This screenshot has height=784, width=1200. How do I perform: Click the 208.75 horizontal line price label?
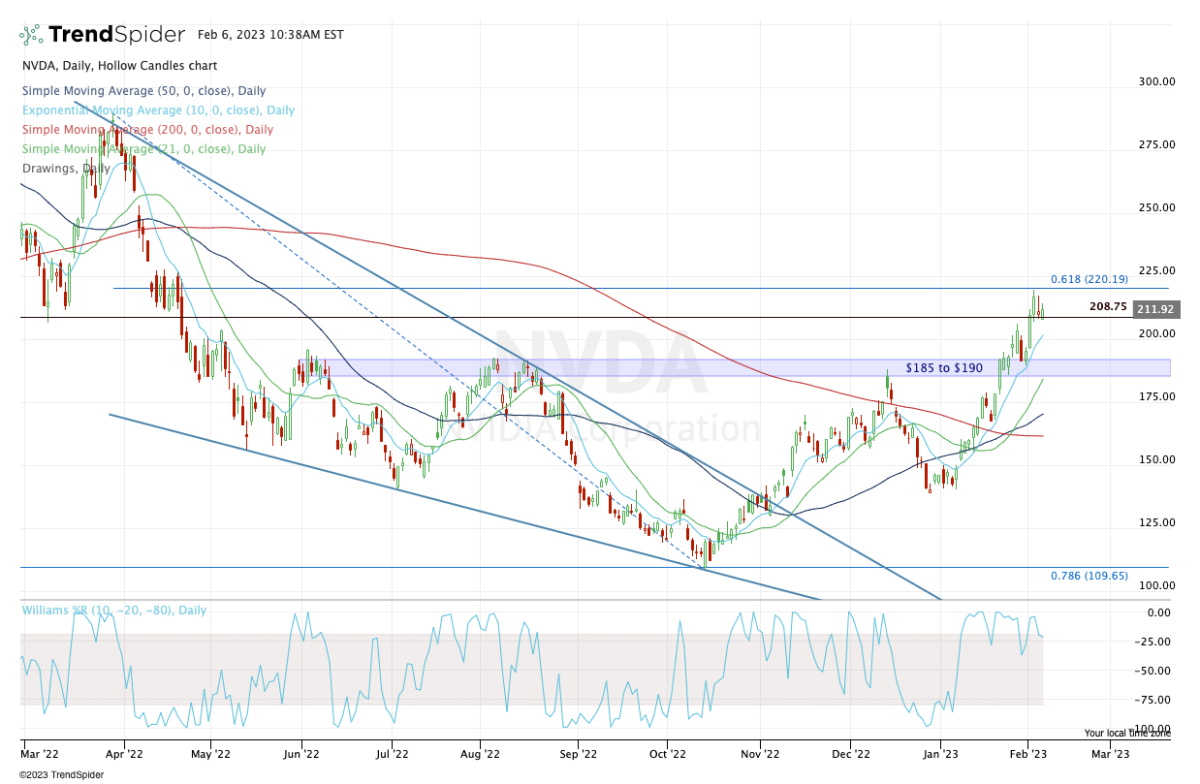[x=1108, y=308]
